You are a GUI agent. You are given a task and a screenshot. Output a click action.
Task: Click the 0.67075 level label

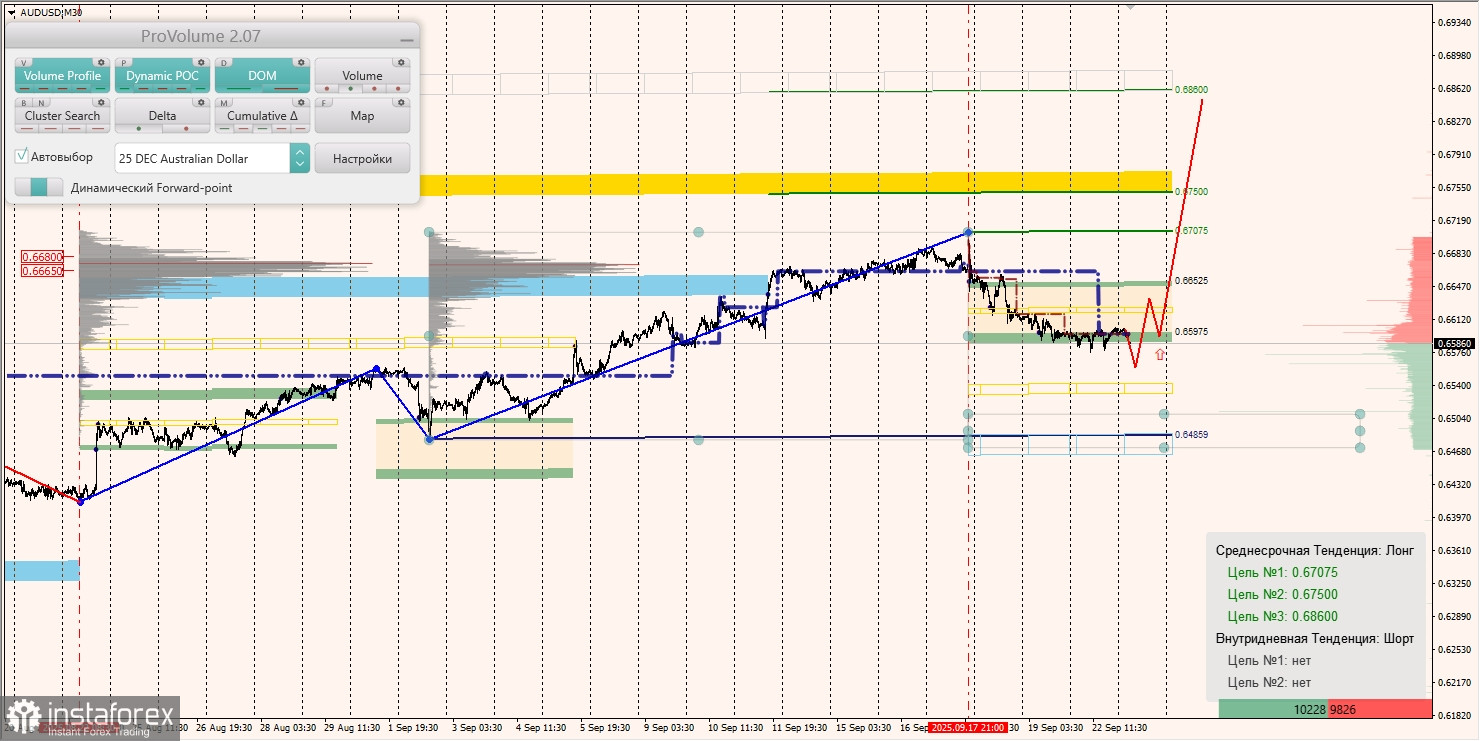(1191, 231)
